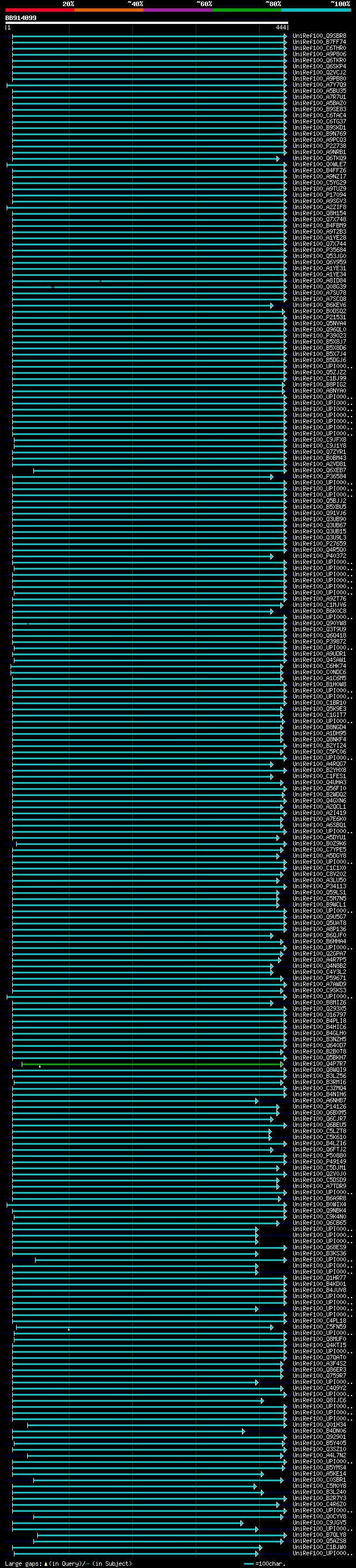Select the UniRef100_P27659 label
Viewport: 356px width, 1568px height.
click(319, 543)
